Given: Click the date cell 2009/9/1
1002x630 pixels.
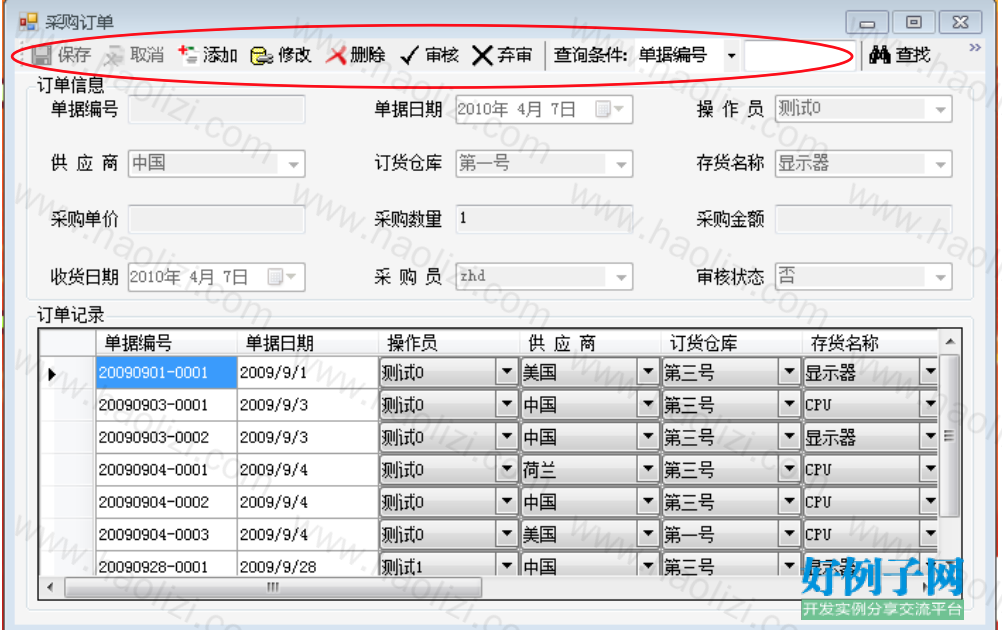Looking at the screenshot, I should (307, 373).
